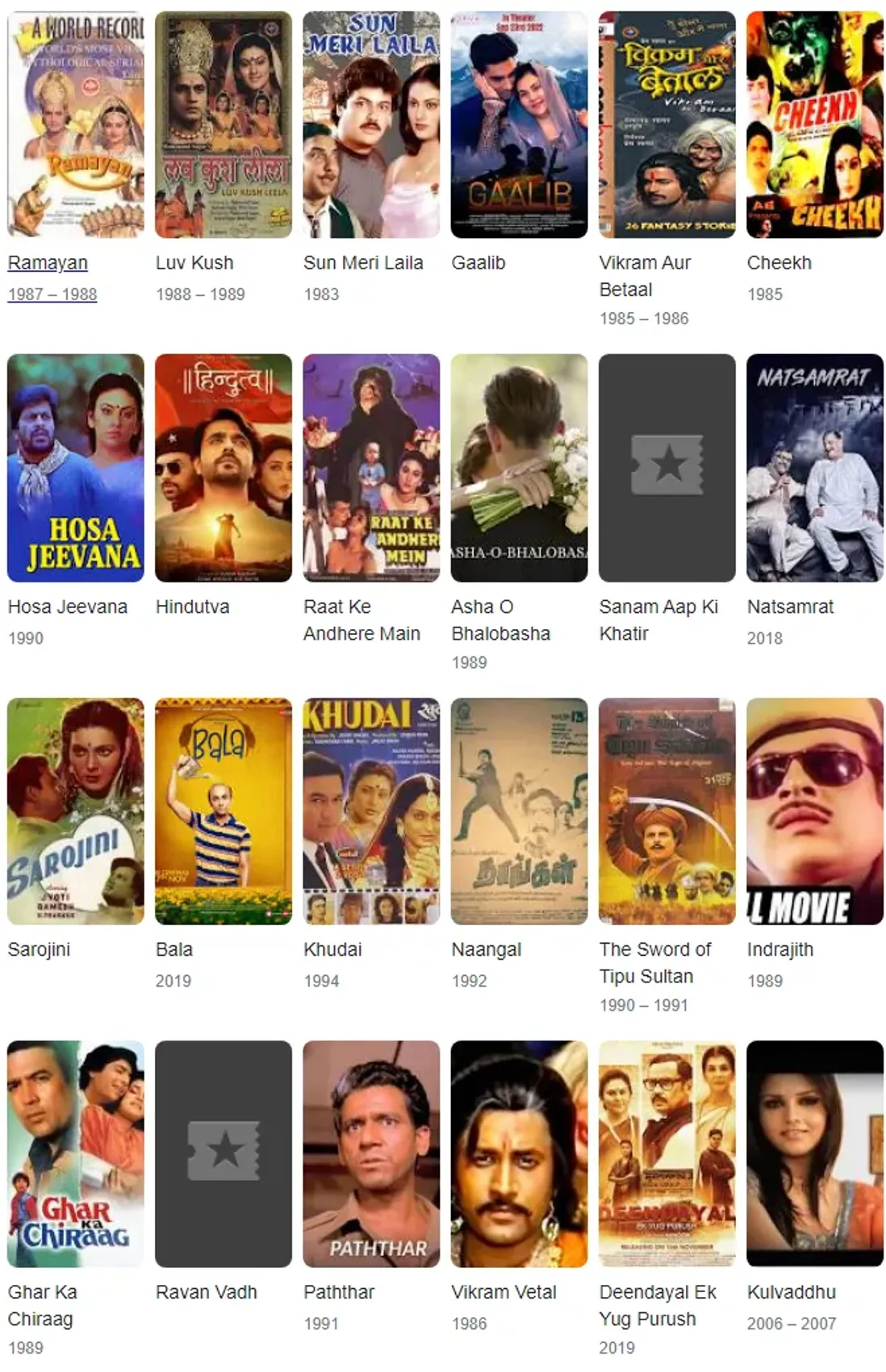Open the Natsamrat 2018 poster
Viewport: 886px width, 1372px height.
(x=815, y=468)
